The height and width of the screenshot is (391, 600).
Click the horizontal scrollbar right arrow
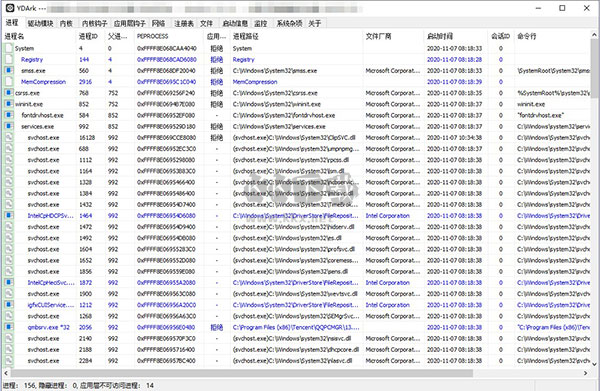tap(585, 373)
